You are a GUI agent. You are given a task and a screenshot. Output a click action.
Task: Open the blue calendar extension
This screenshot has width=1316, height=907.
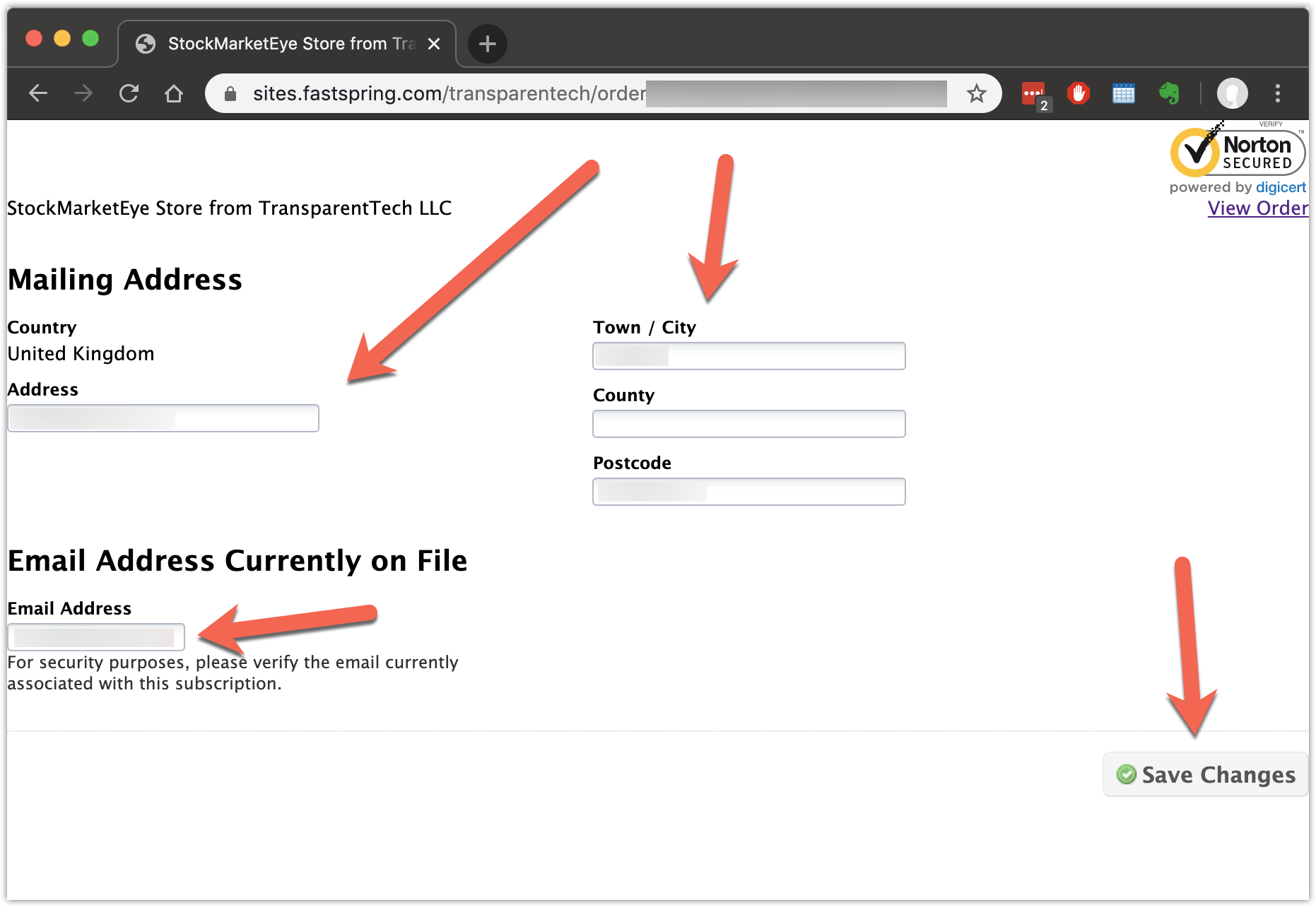click(1124, 93)
